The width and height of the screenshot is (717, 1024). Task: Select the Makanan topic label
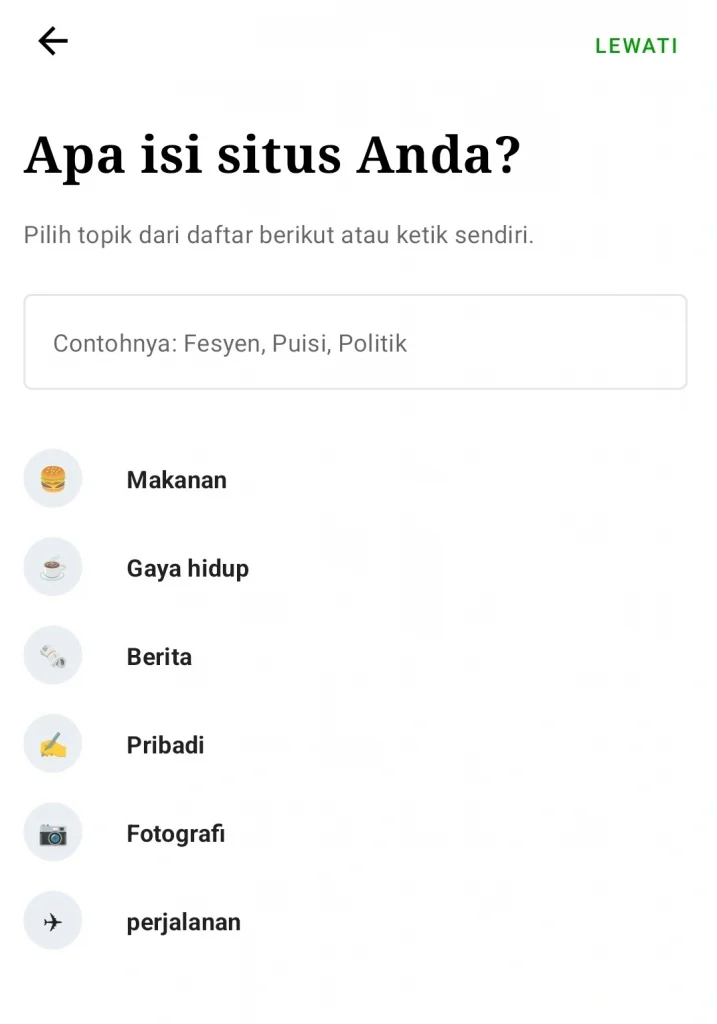(x=176, y=480)
